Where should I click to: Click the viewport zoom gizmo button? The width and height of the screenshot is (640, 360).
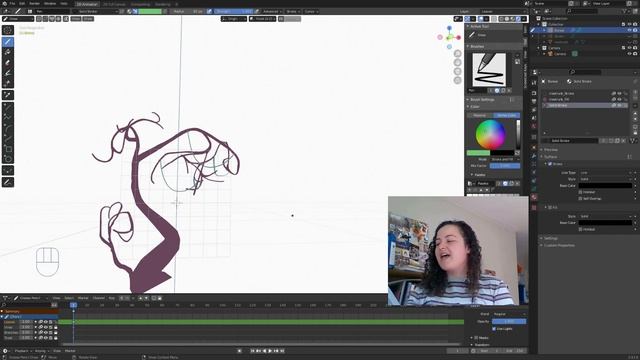click(458, 53)
